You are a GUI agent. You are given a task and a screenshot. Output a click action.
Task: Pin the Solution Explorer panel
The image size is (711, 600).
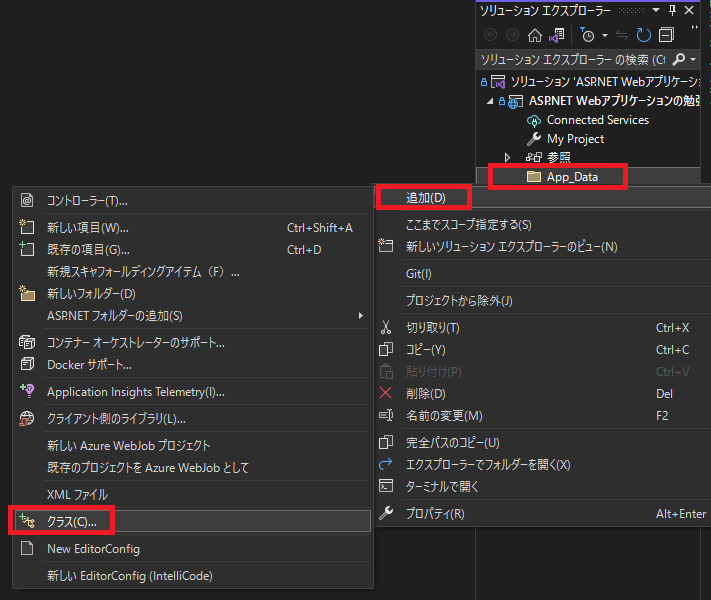[672, 10]
